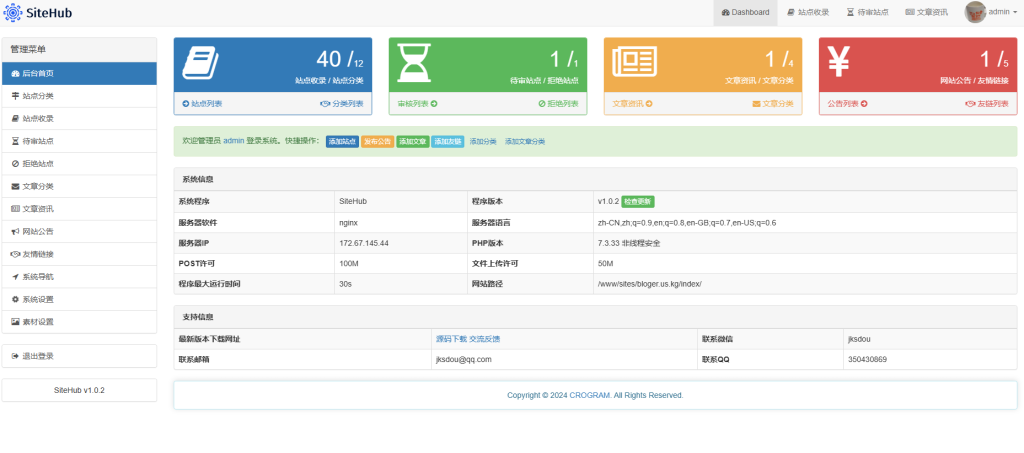Screen dimensions: 1024x453
Task: Click the 添加分类 quick link
Action: 483,142
